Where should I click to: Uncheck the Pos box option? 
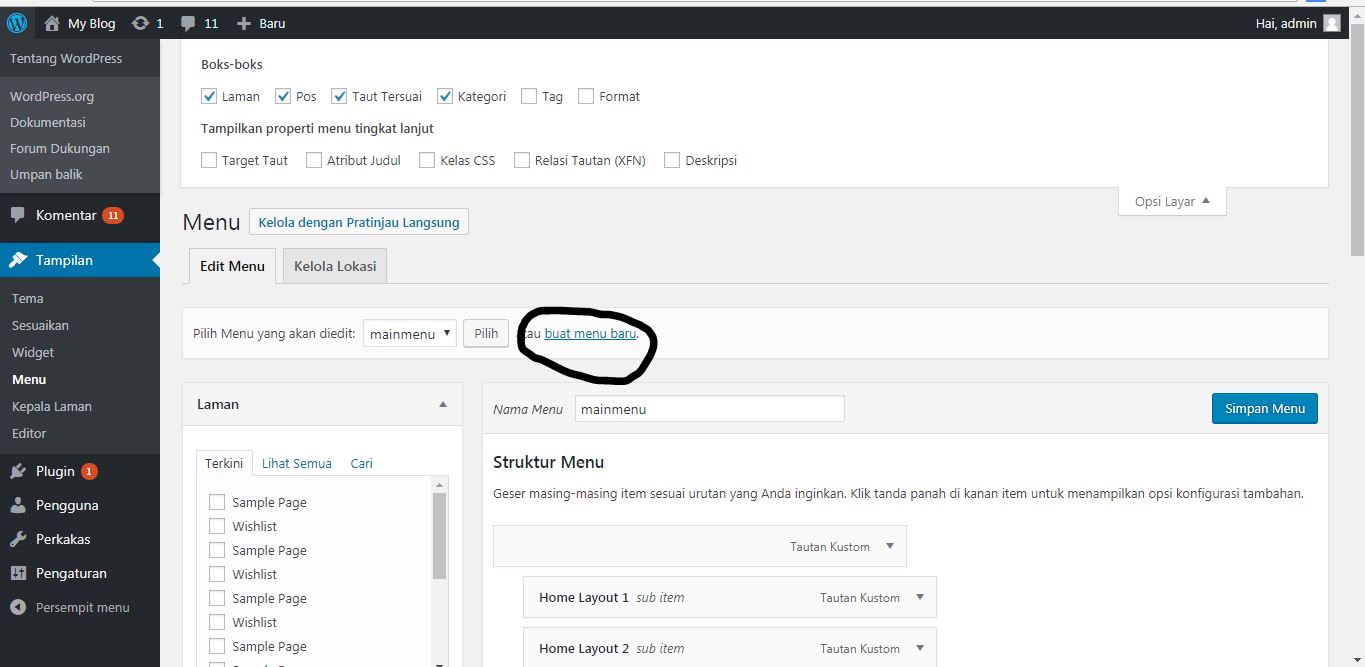283,96
